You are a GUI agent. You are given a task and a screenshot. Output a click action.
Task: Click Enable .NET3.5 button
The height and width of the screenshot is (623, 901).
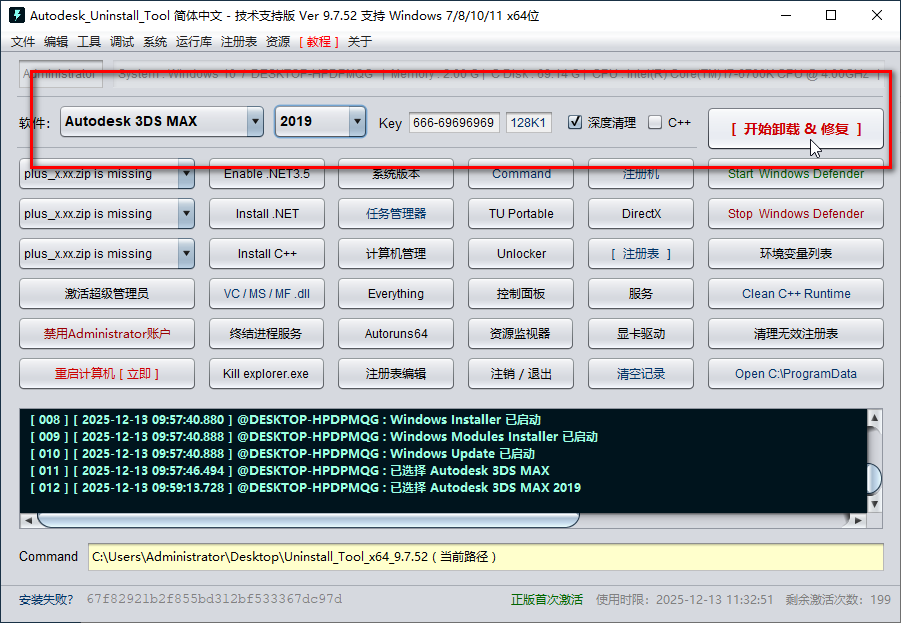coord(267,174)
